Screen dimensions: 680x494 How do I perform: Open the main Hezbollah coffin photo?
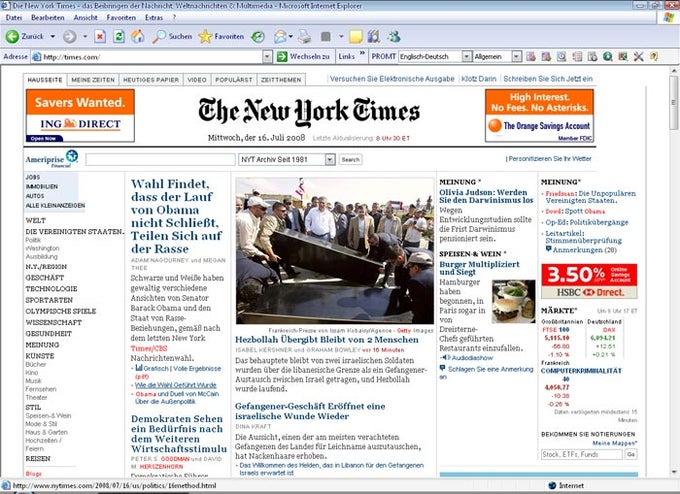point(334,251)
